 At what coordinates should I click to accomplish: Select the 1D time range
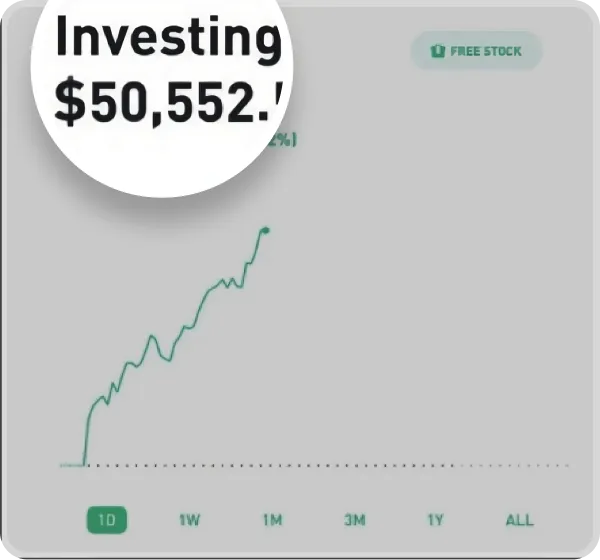coord(107,520)
